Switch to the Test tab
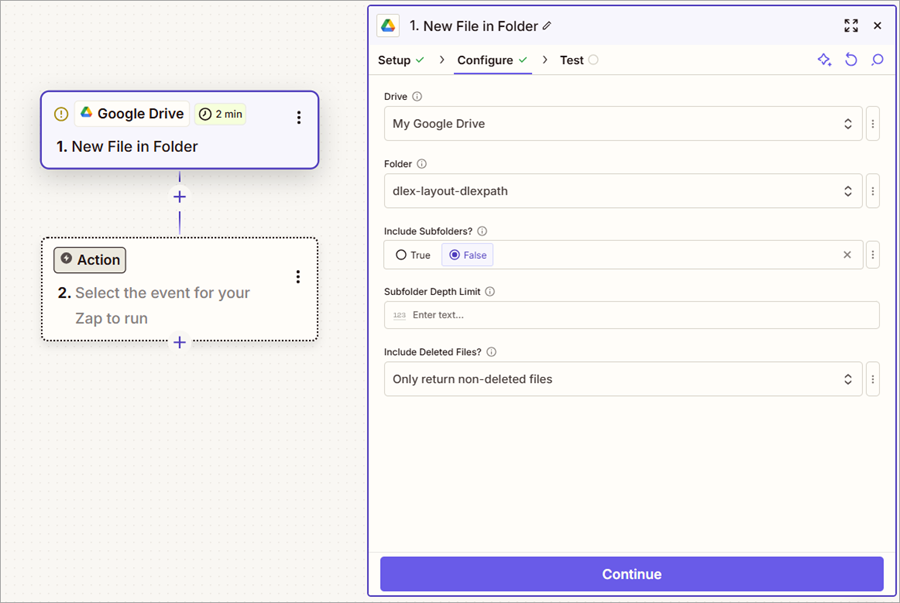This screenshot has width=900, height=603. click(x=571, y=60)
